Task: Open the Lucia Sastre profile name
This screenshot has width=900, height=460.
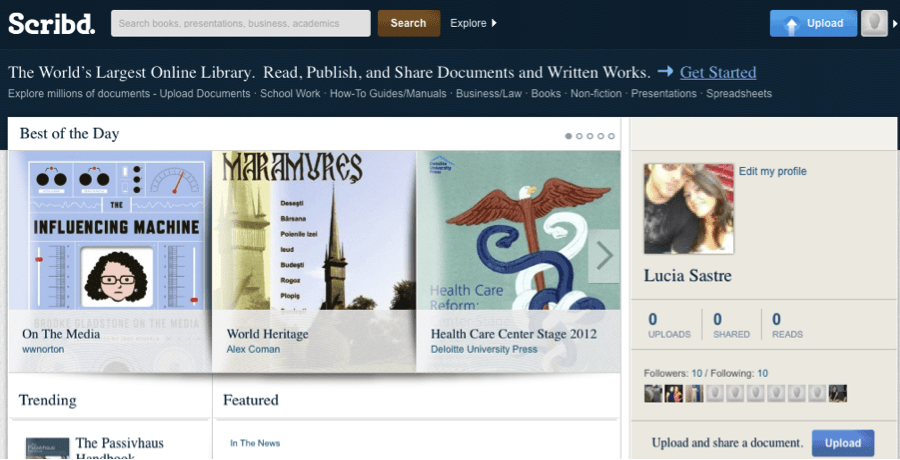Action: click(x=688, y=276)
